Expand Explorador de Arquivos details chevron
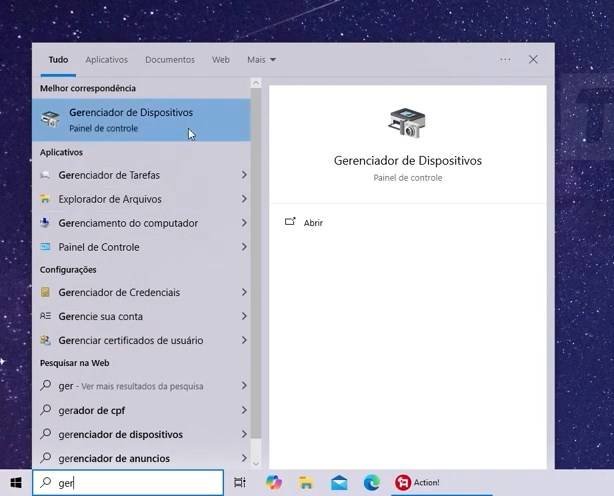This screenshot has width=614, height=496. (x=244, y=199)
